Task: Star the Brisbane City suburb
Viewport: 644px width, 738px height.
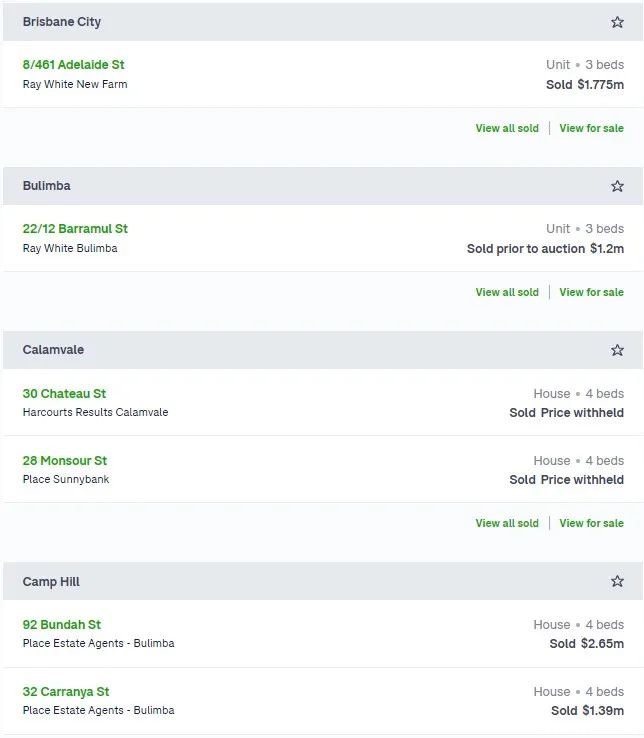Action: point(617,22)
